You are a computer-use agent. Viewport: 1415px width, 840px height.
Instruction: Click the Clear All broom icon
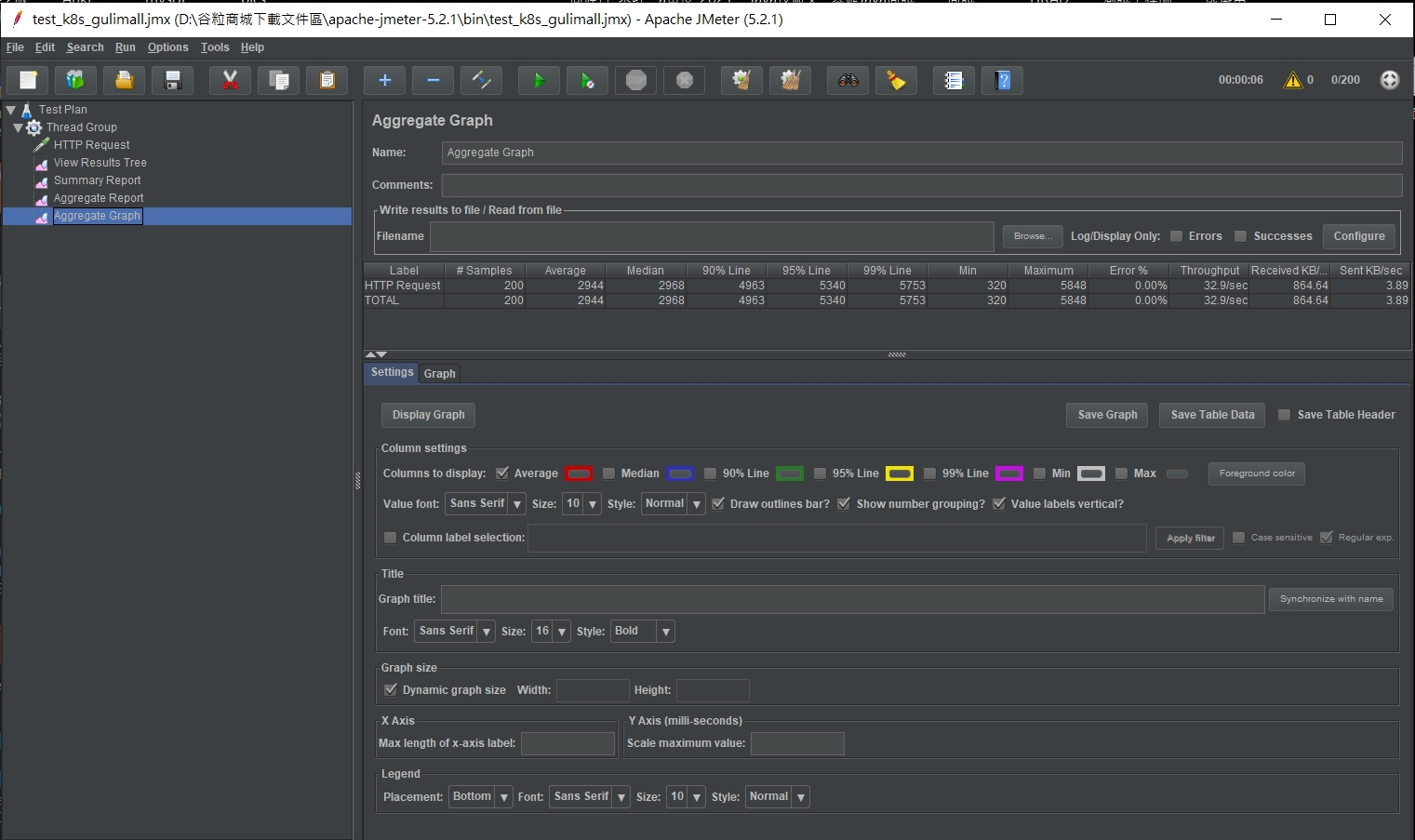(790, 81)
